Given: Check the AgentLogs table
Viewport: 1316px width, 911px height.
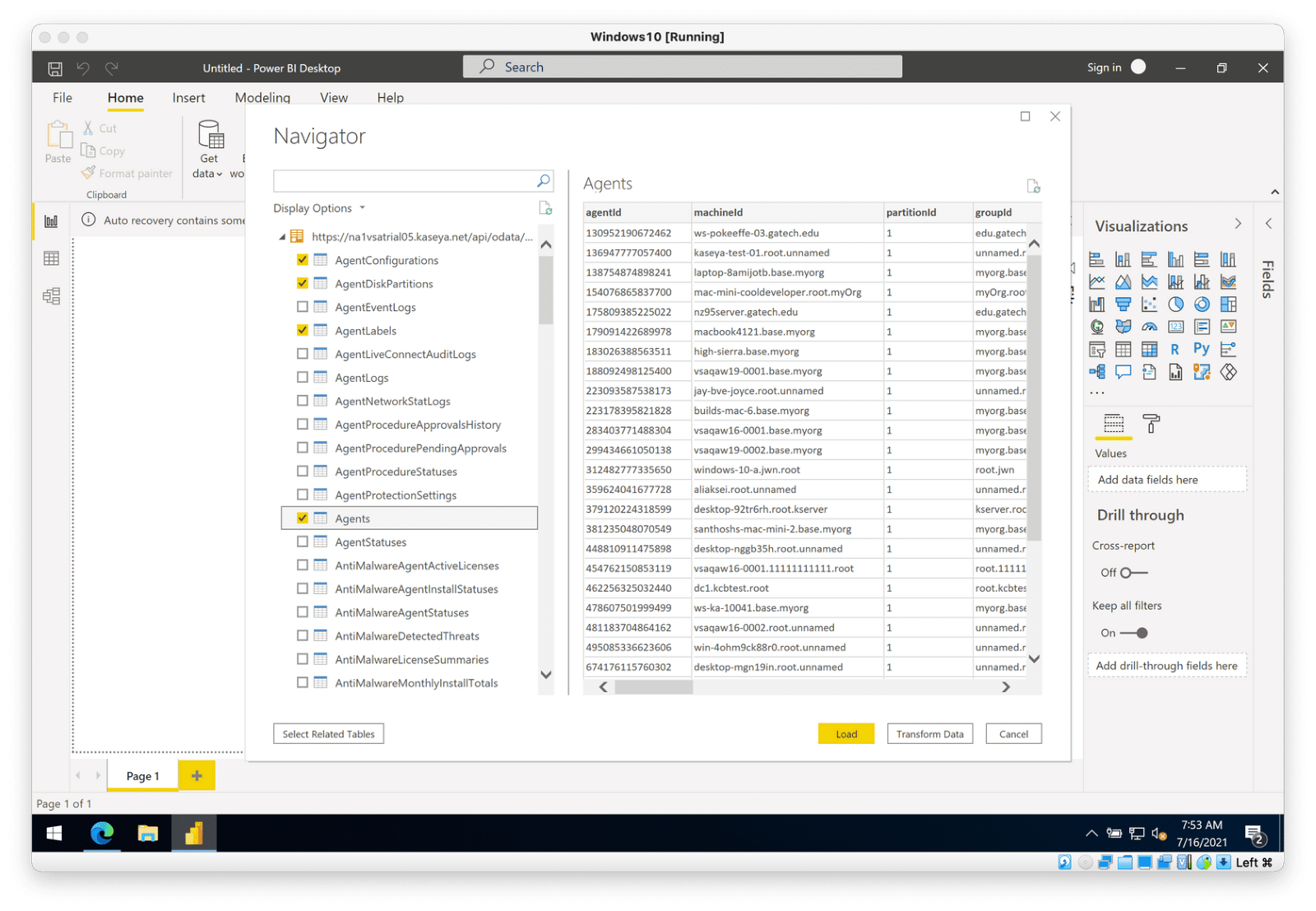Looking at the screenshot, I should coord(303,377).
